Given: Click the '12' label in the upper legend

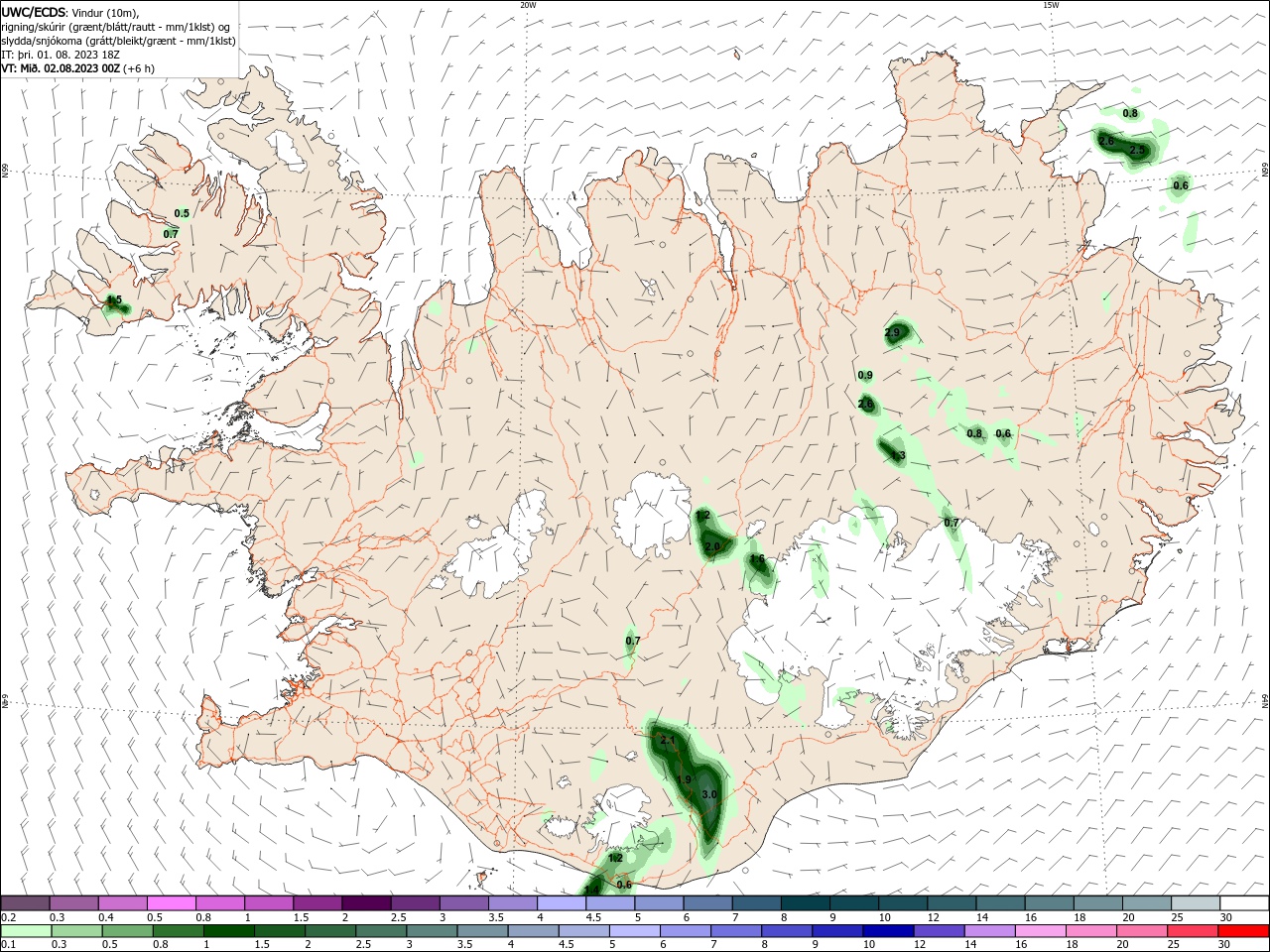Looking at the screenshot, I should pos(934,917).
